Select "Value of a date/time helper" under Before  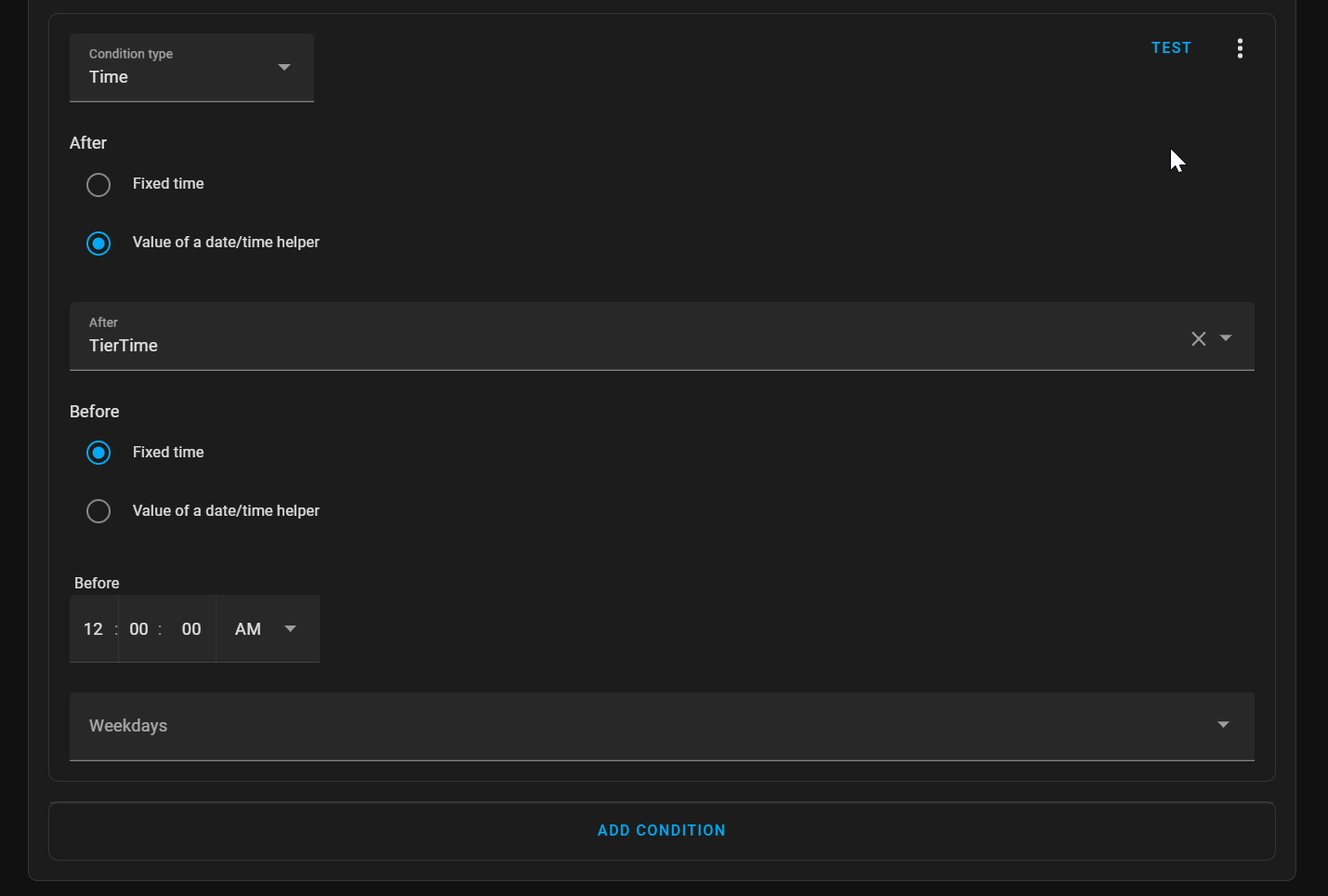coord(99,511)
